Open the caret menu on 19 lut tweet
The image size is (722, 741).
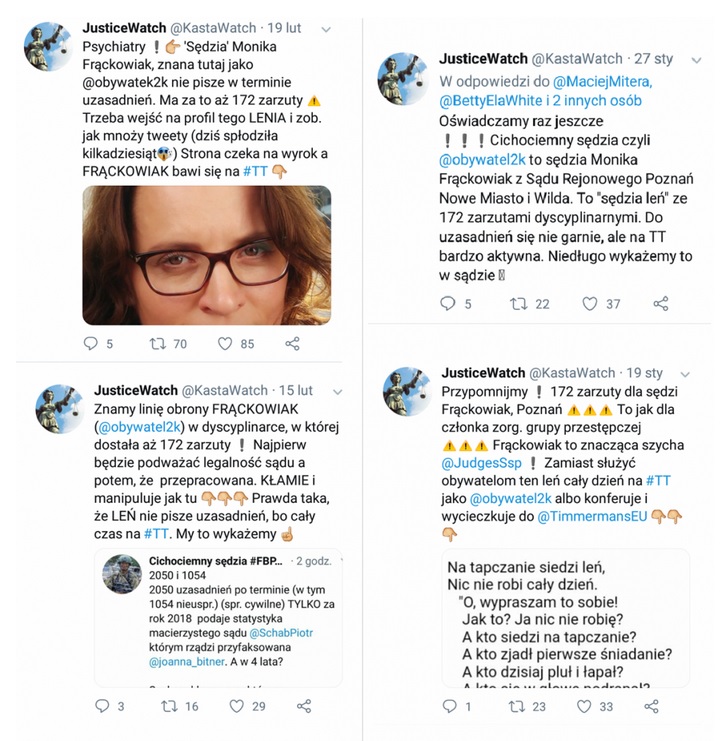[x=326, y=29]
